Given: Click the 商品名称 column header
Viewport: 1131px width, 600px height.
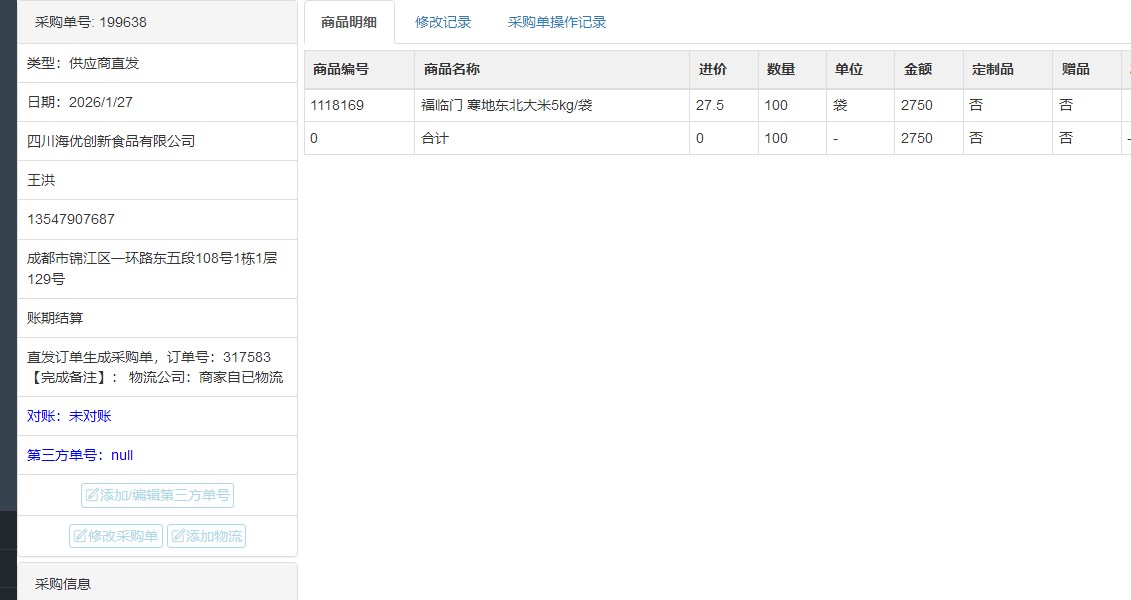Looking at the screenshot, I should [452, 70].
